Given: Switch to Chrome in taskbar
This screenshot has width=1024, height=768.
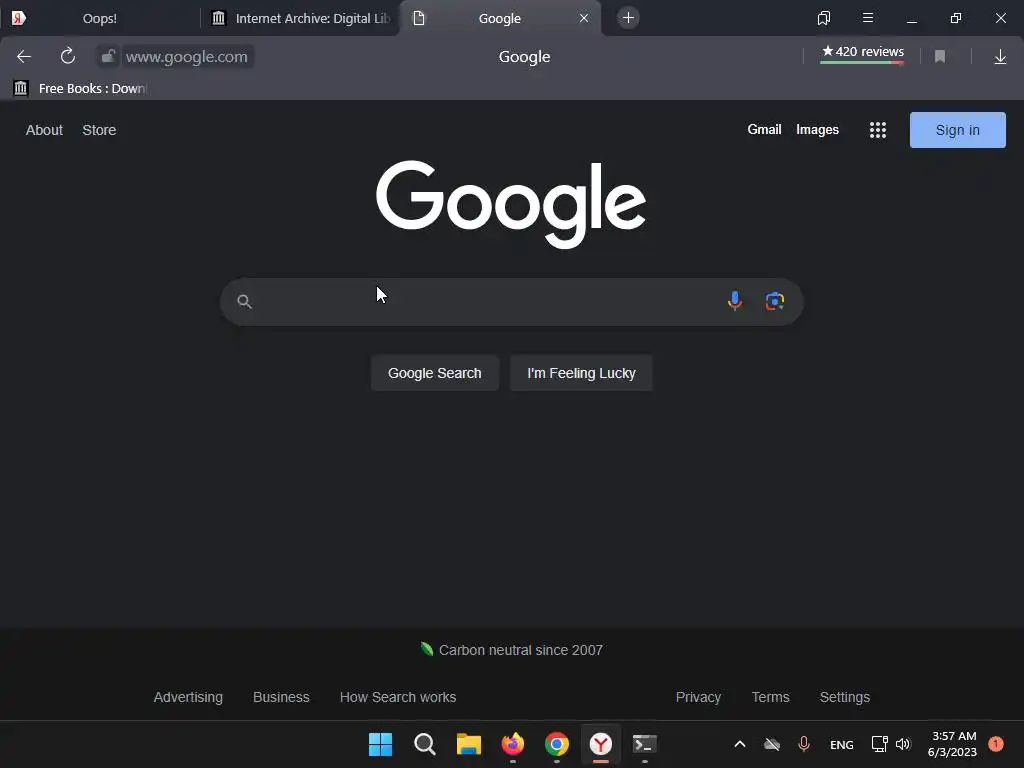Looking at the screenshot, I should (x=556, y=744).
